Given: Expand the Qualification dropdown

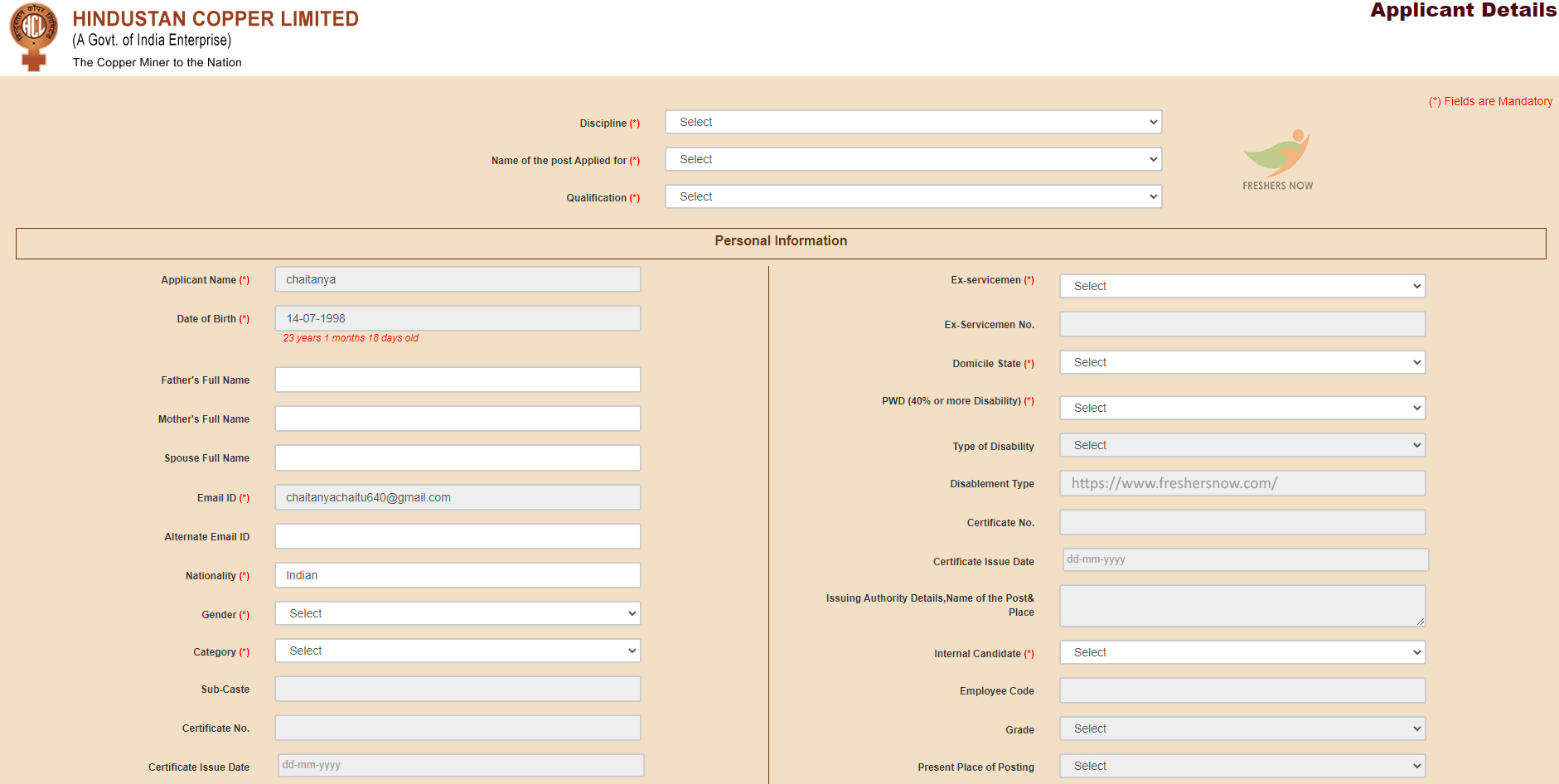Looking at the screenshot, I should coord(913,196).
